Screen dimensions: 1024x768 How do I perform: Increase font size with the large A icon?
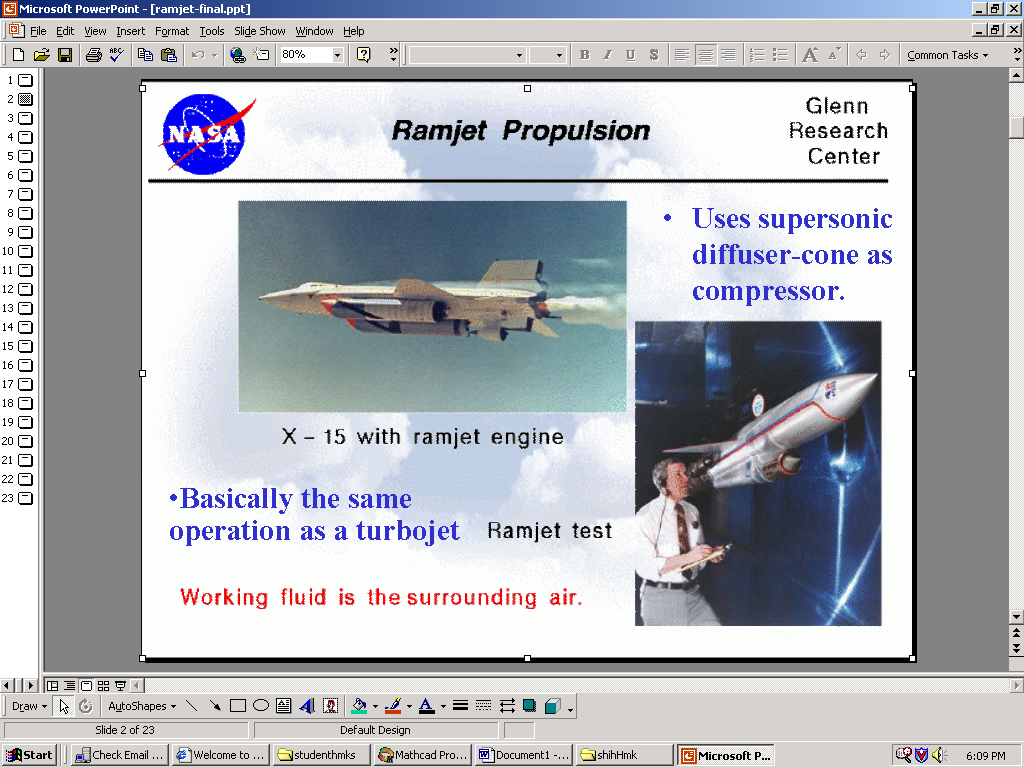coord(810,55)
